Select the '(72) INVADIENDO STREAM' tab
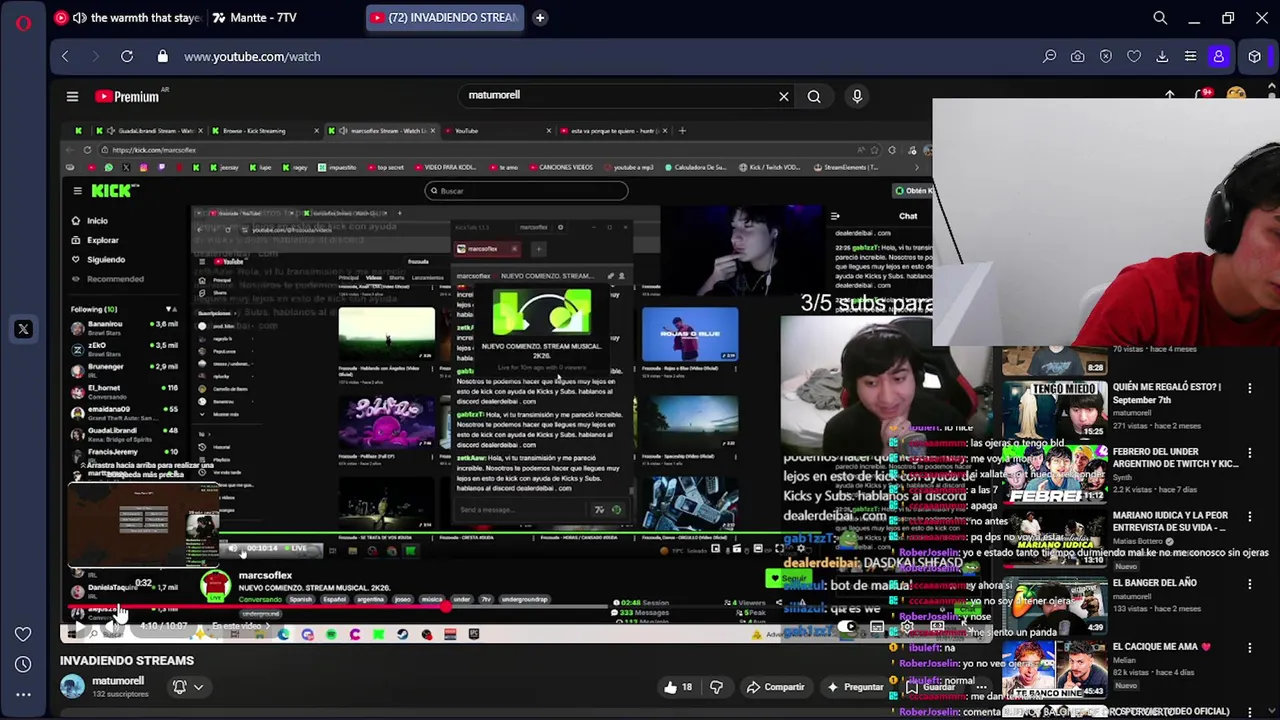This screenshot has height=720, width=1280. 445,18
